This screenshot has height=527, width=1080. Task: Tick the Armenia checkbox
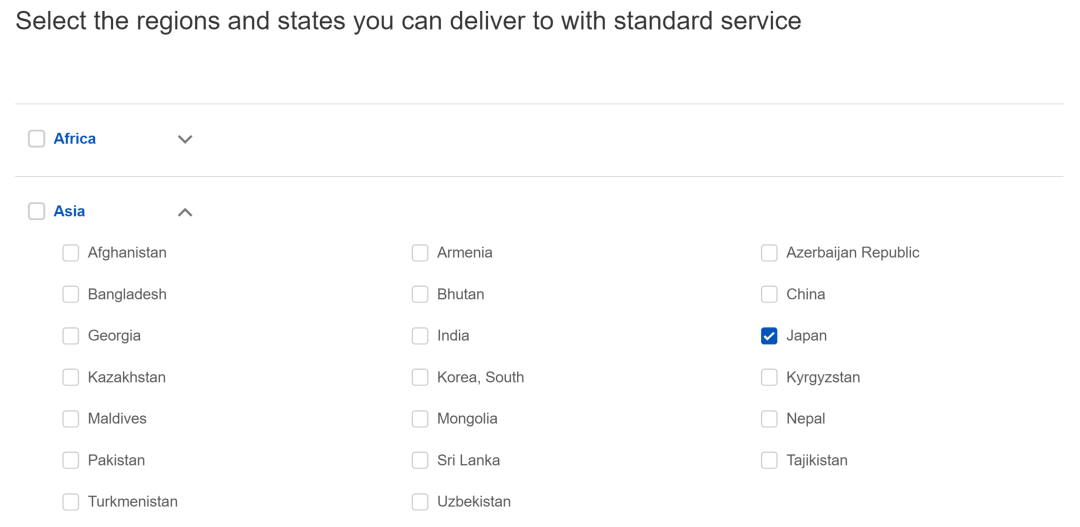pos(420,253)
